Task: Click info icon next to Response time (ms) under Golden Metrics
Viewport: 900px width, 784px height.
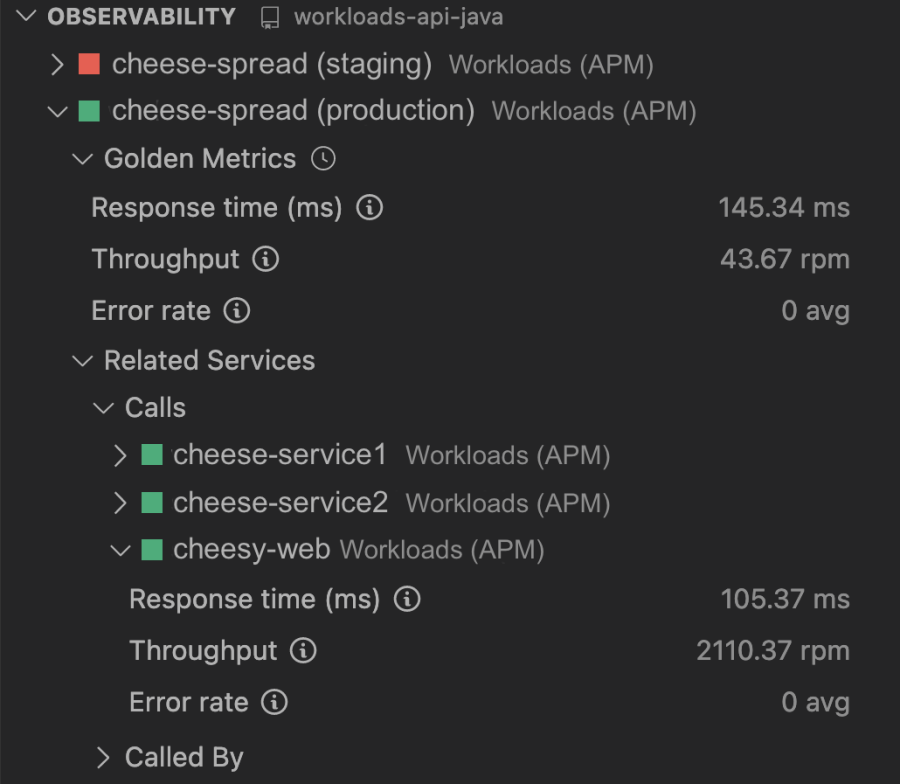Action: pyautogui.click(x=370, y=208)
